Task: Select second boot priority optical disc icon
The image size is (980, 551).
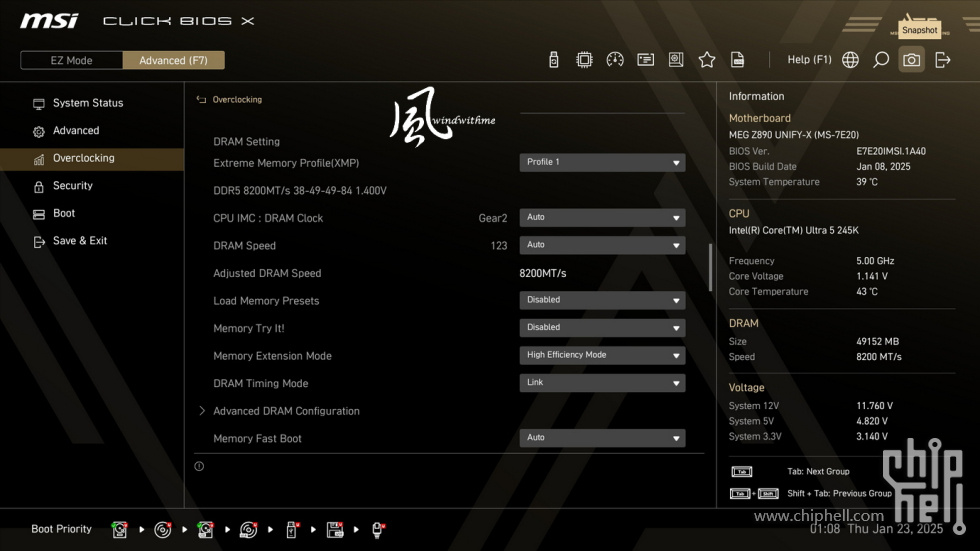Action: (162, 530)
